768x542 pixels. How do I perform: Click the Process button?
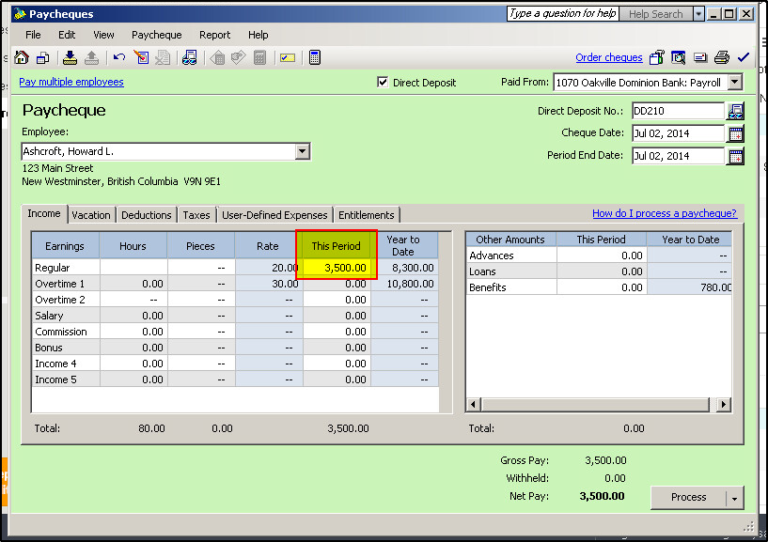click(688, 497)
